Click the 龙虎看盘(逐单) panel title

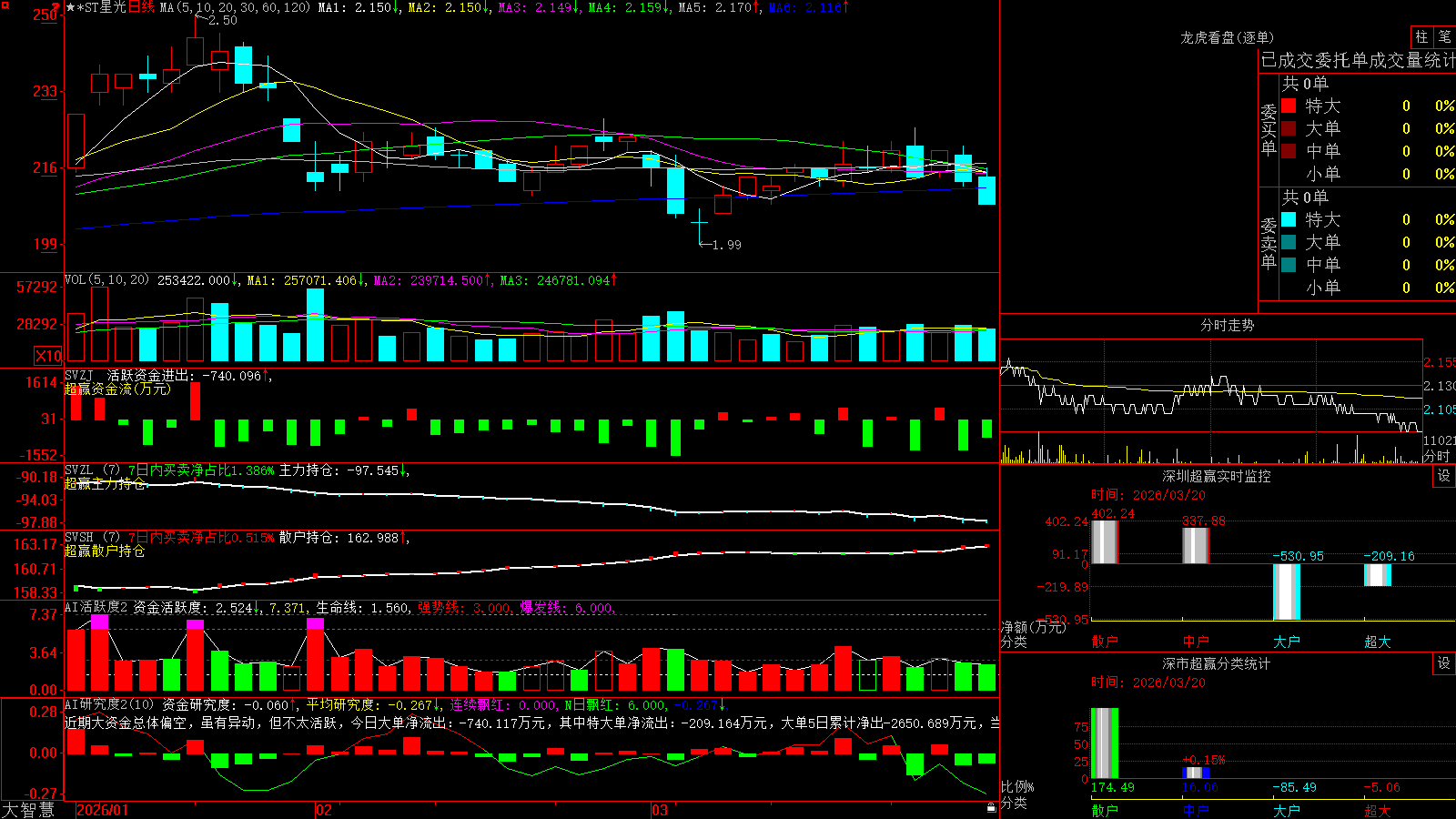pyautogui.click(x=1227, y=37)
